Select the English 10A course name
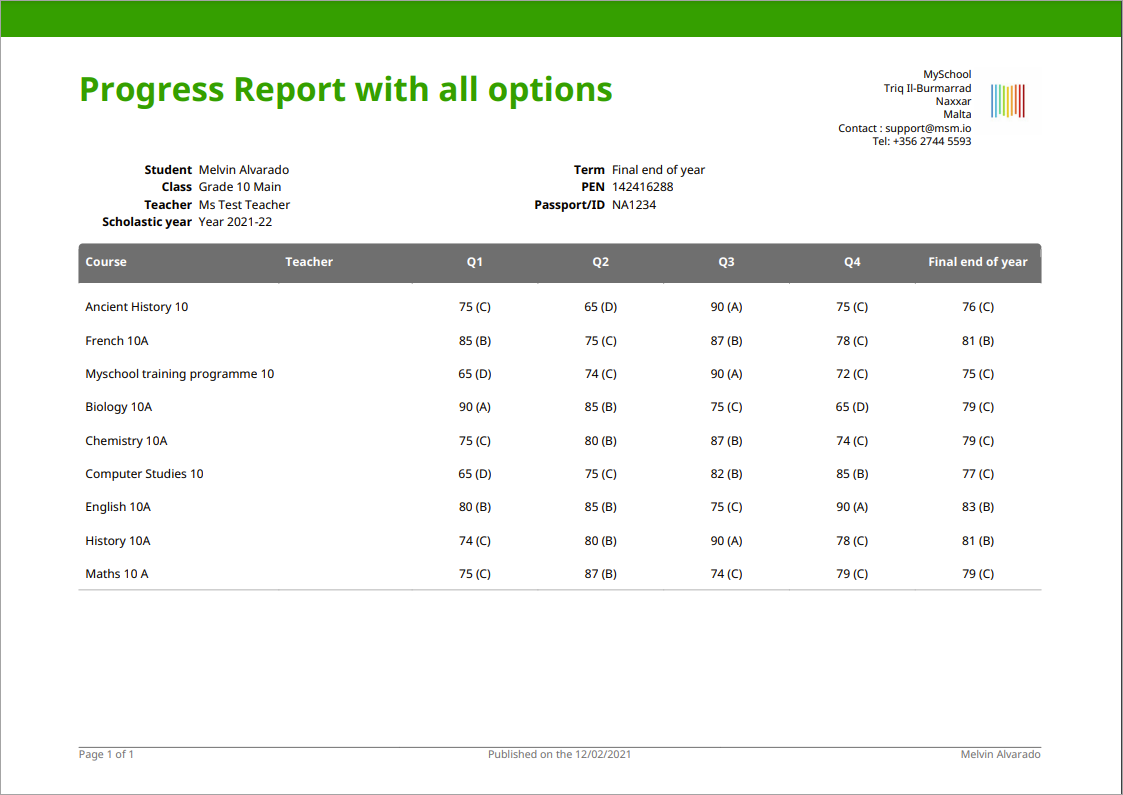Image resolution: width=1123 pixels, height=795 pixels. [118, 507]
